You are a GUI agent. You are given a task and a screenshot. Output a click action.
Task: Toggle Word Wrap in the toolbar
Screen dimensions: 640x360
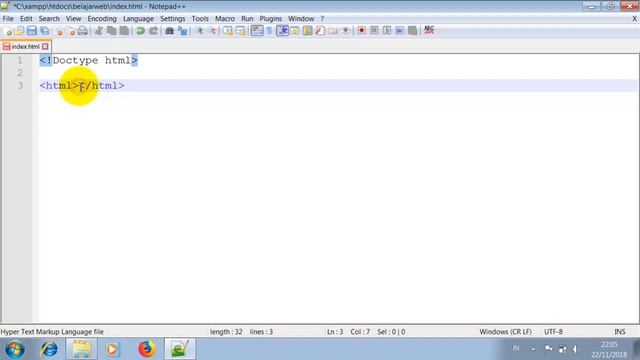257,31
